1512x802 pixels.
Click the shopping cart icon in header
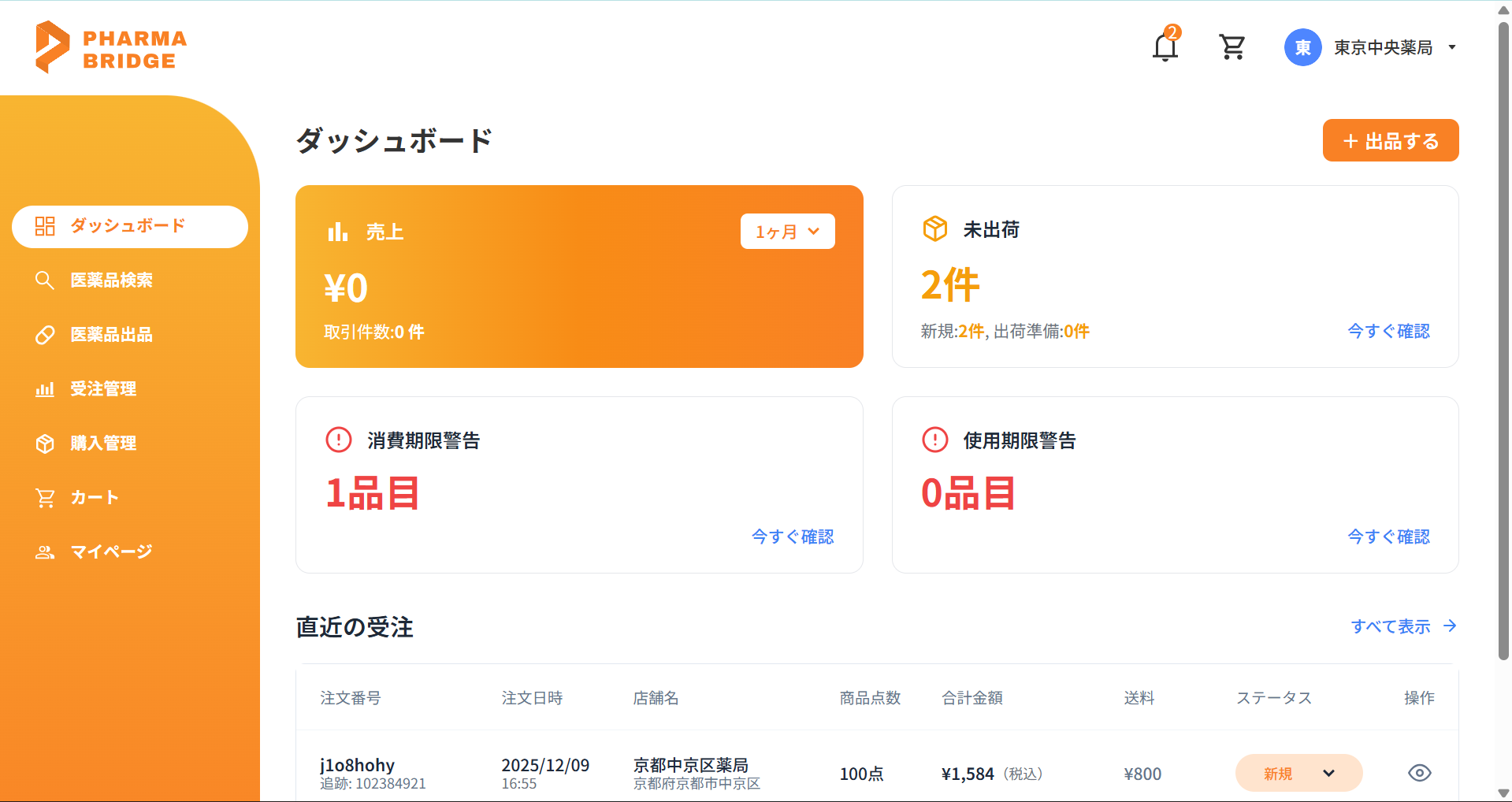(x=1232, y=47)
